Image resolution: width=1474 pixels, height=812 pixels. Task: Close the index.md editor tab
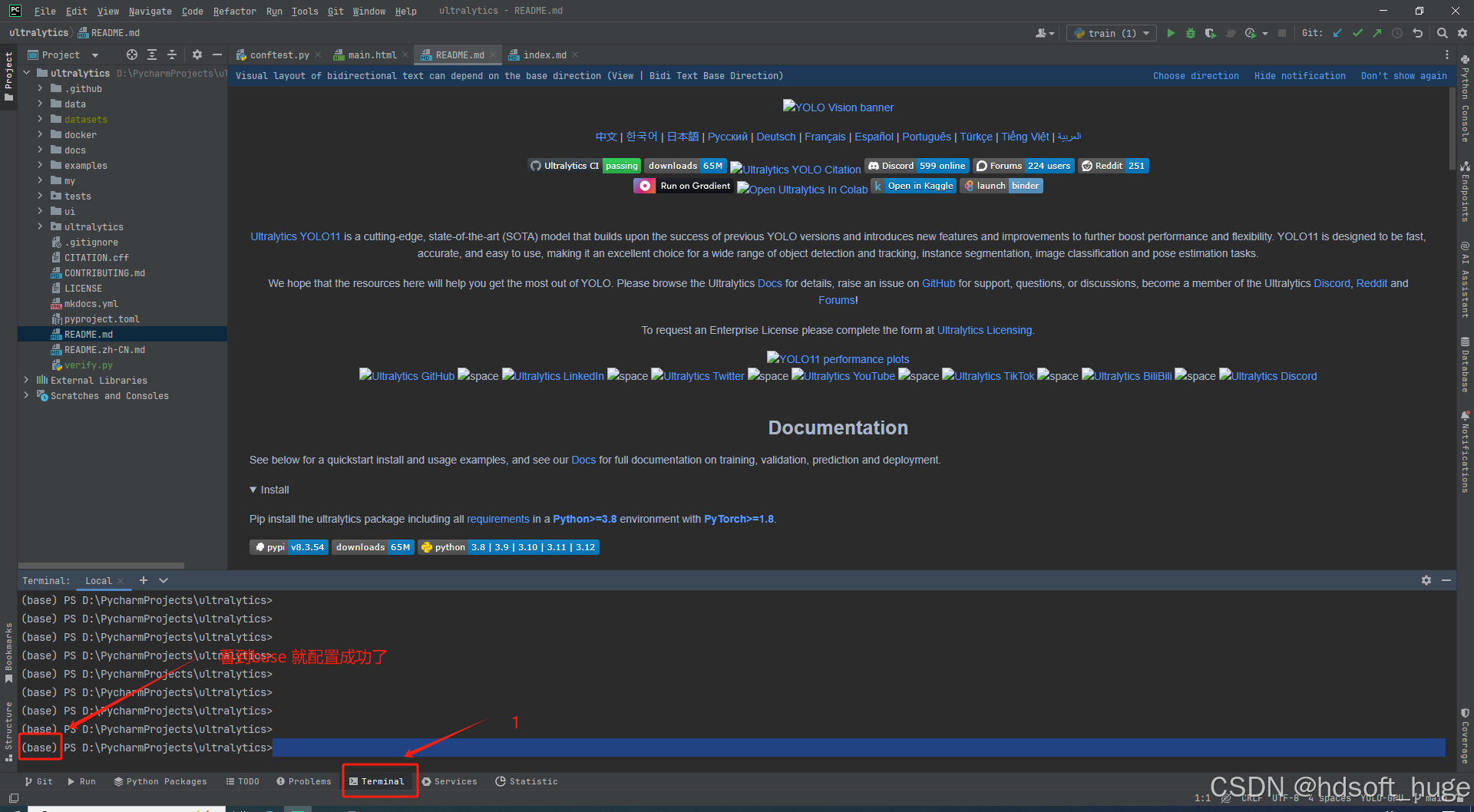[575, 54]
